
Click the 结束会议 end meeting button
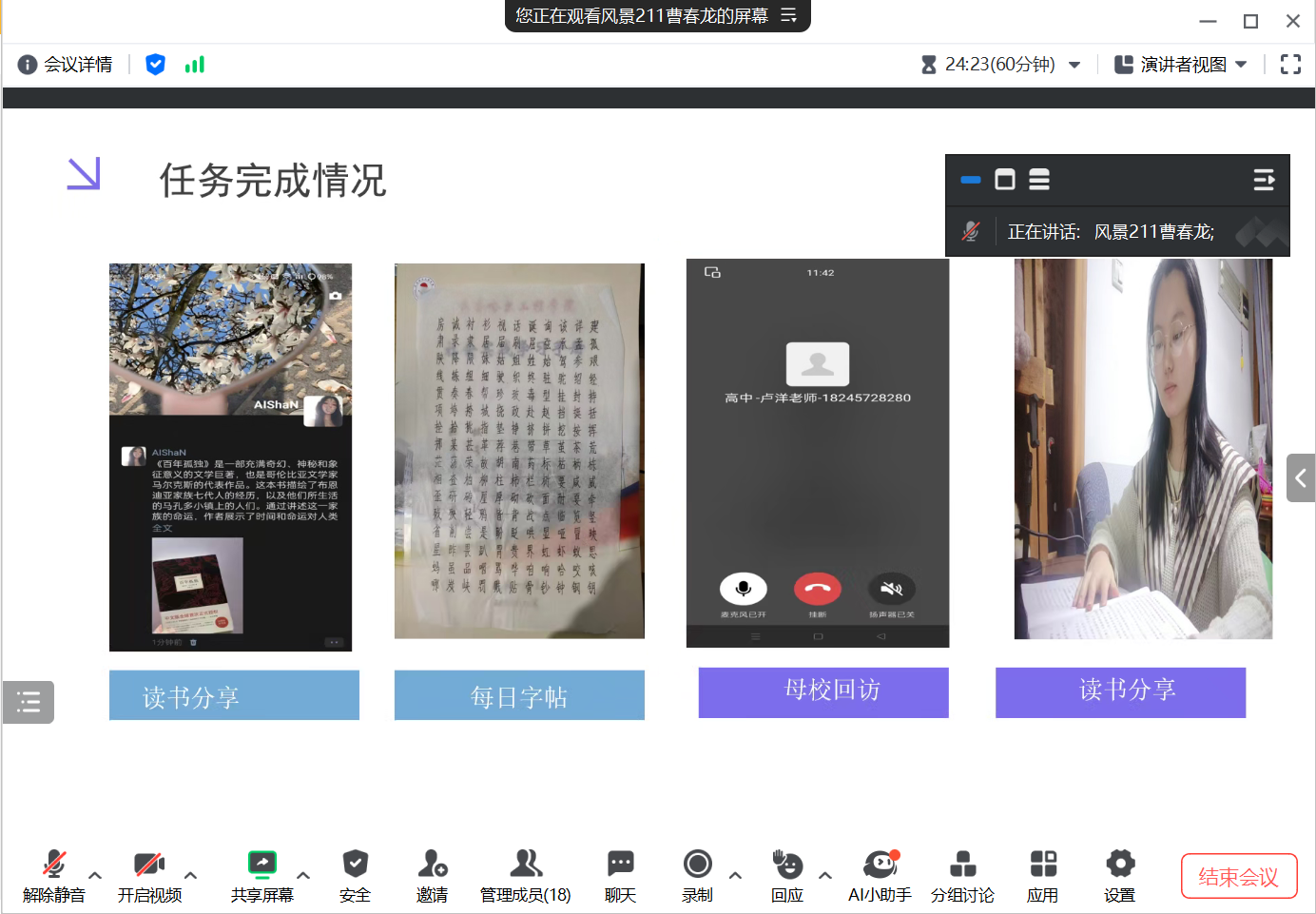pos(1238,876)
